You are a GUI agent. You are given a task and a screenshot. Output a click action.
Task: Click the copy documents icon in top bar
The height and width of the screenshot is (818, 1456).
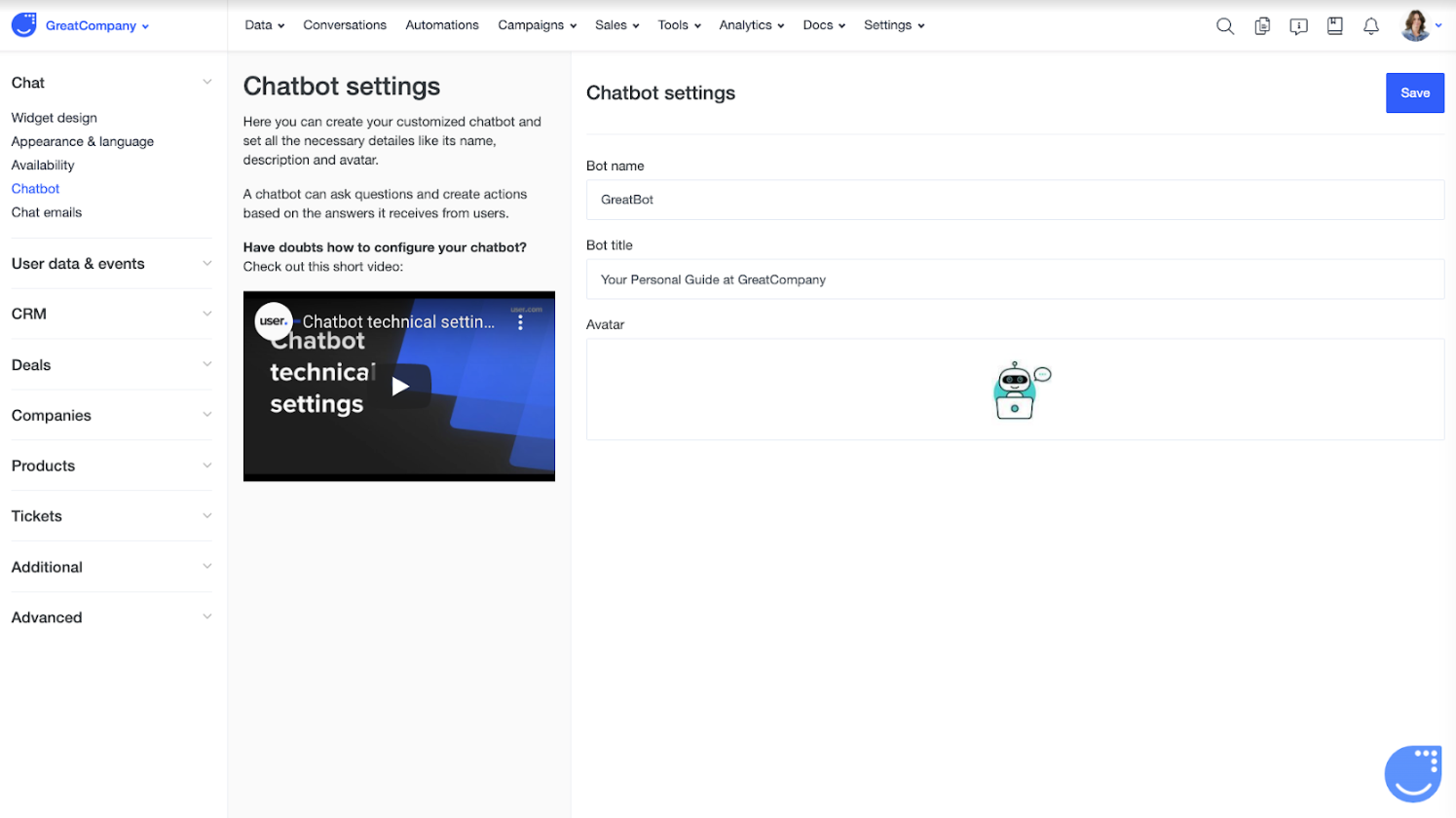[1262, 26]
